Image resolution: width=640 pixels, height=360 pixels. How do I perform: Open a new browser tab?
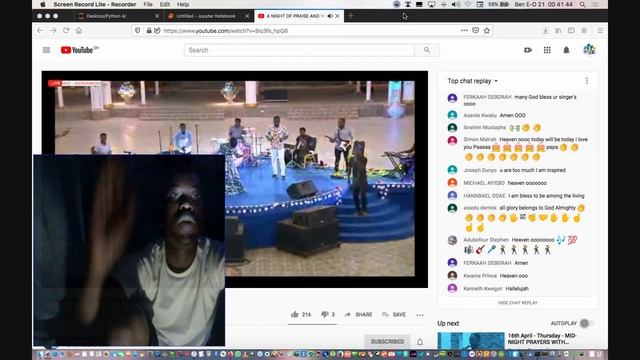tap(351, 16)
